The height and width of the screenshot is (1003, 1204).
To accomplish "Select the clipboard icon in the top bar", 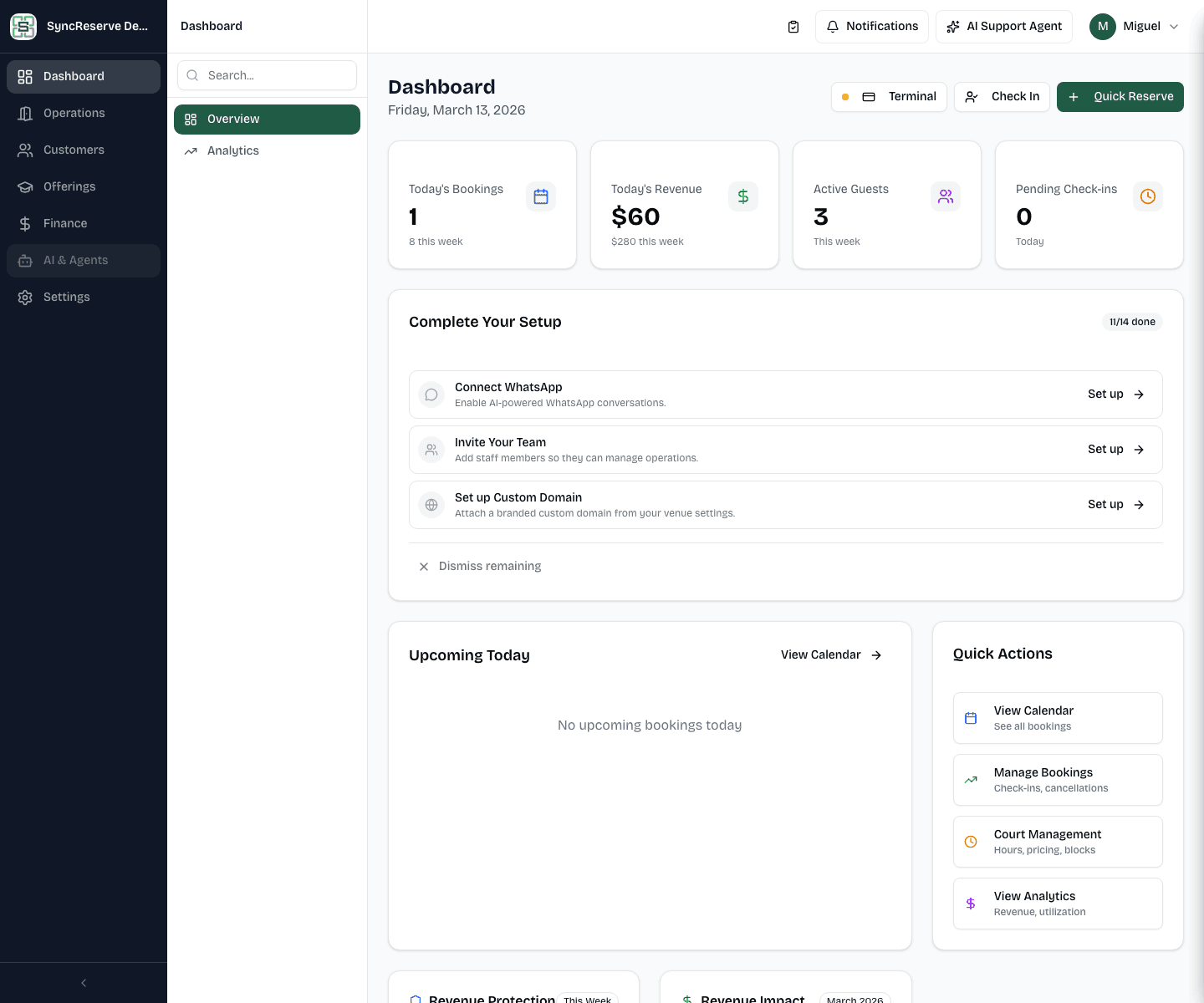I will click(x=793, y=26).
